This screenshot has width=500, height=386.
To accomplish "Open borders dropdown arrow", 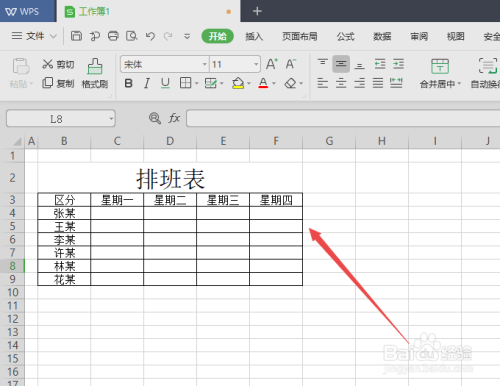I will click(x=196, y=83).
